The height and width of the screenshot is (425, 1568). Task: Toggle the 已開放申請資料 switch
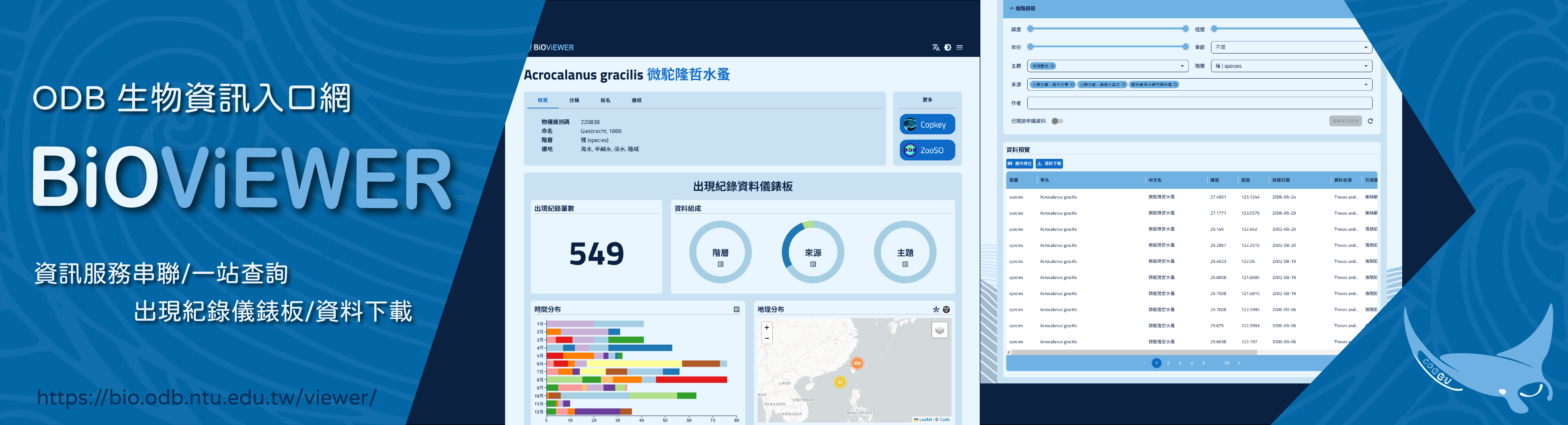(x=1057, y=121)
